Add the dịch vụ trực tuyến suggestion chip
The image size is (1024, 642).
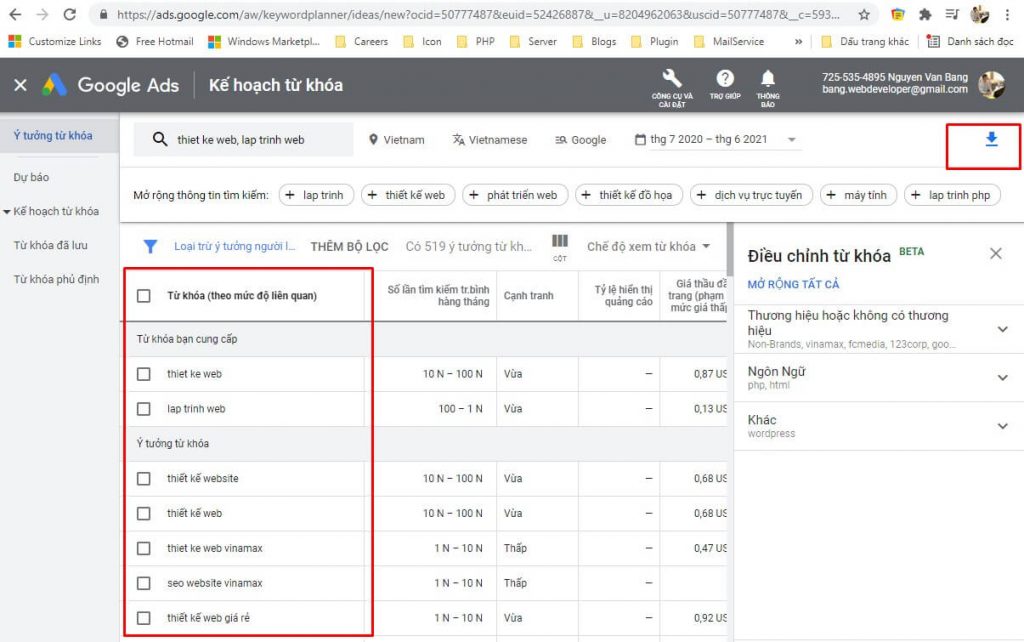tap(751, 195)
